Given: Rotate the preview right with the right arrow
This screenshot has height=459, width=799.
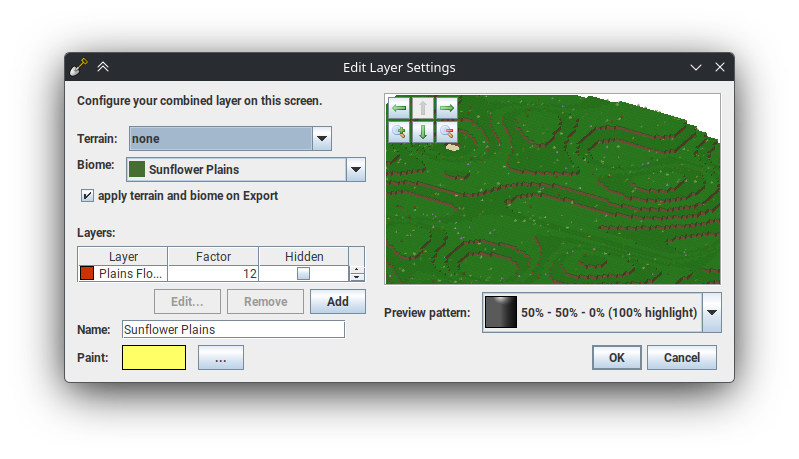Looking at the screenshot, I should [447, 108].
